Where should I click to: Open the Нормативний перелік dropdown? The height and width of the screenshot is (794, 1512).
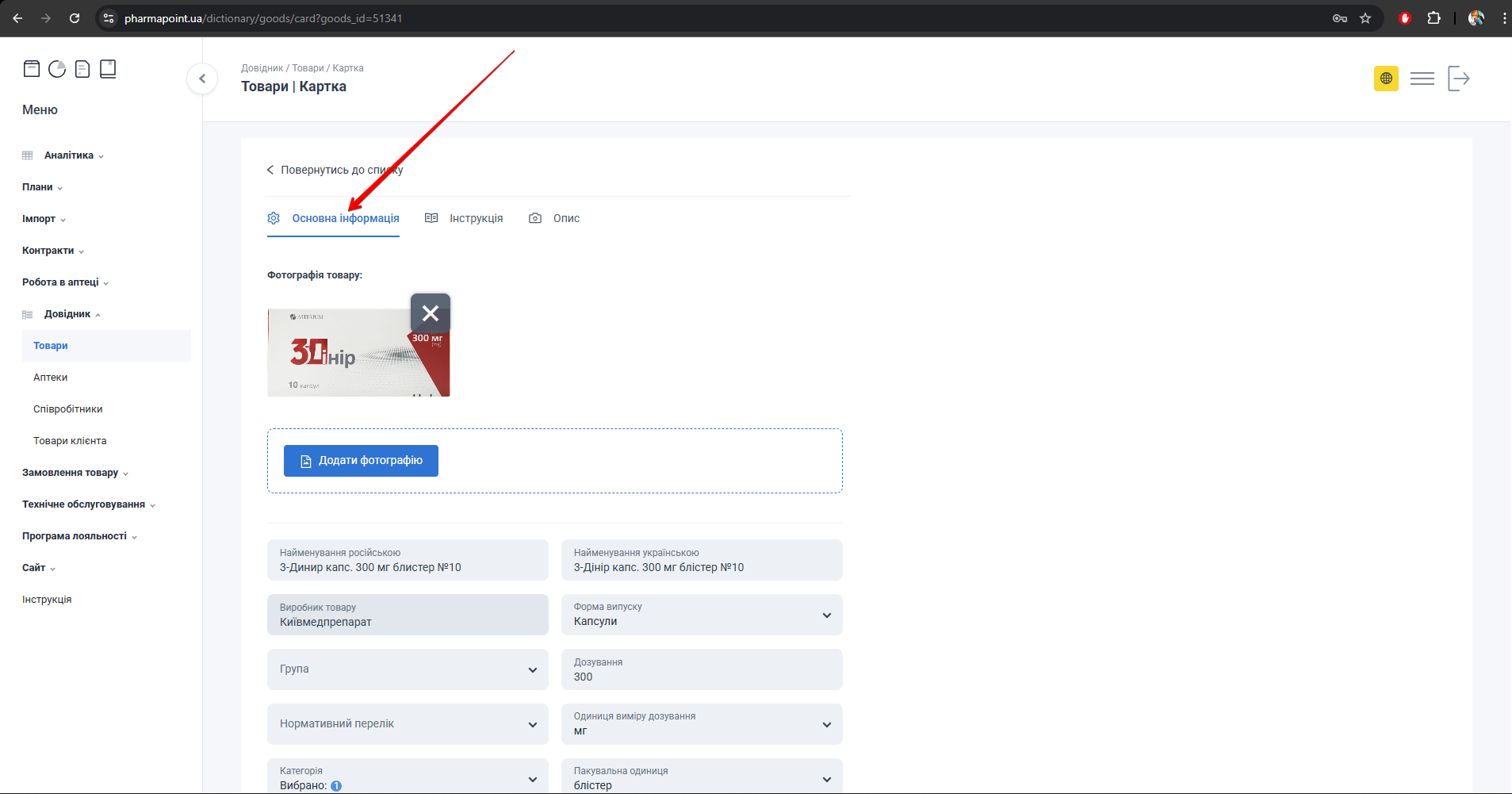[408, 724]
